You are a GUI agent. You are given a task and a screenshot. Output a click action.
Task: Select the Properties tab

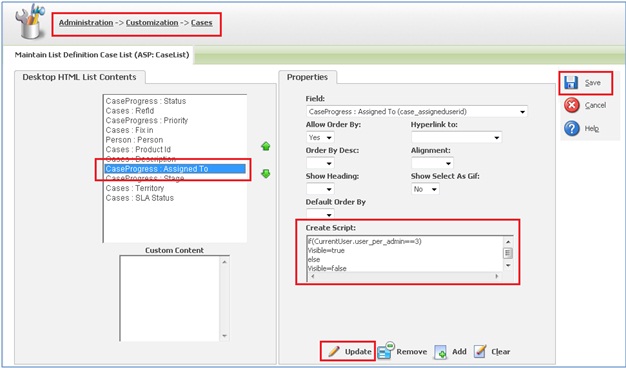[307, 77]
